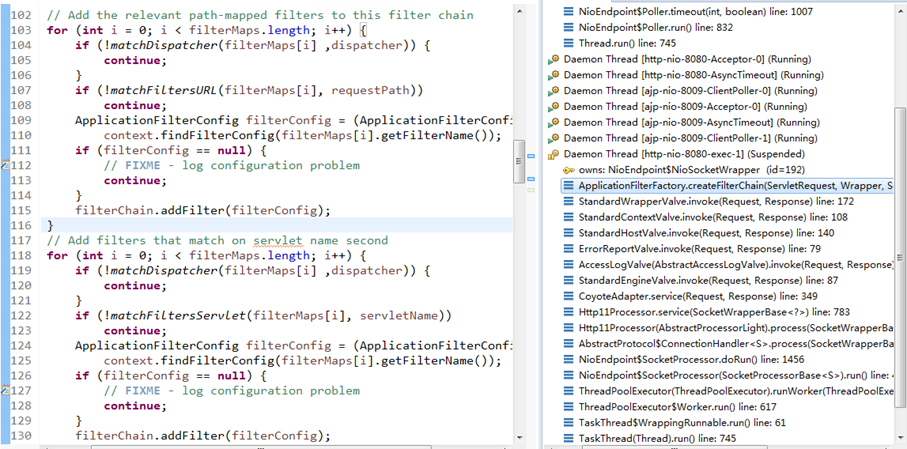Click the lowest pale marker in overview ruler

pos(532,190)
